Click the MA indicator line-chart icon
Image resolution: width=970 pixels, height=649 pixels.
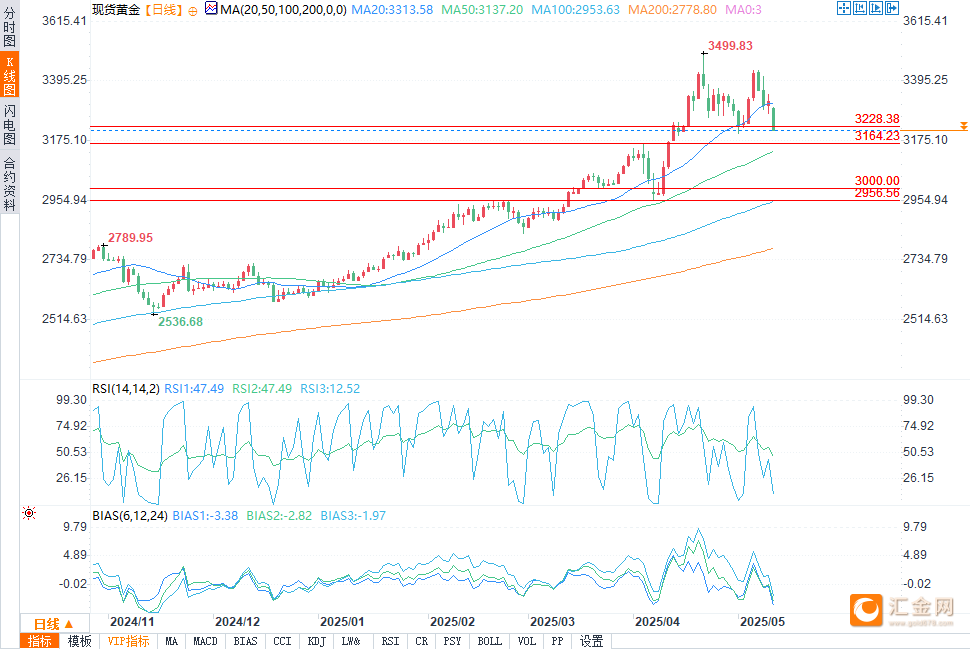211,9
